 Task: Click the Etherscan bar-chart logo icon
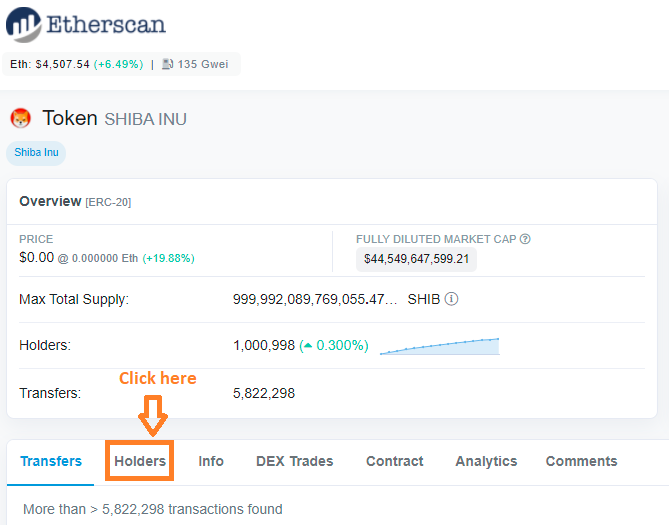(x=24, y=25)
